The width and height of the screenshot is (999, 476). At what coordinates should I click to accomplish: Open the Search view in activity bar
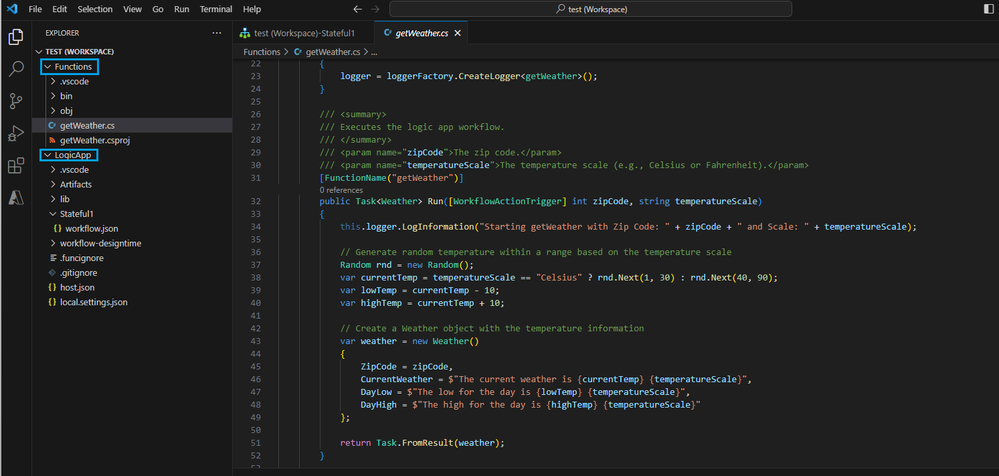click(x=16, y=69)
